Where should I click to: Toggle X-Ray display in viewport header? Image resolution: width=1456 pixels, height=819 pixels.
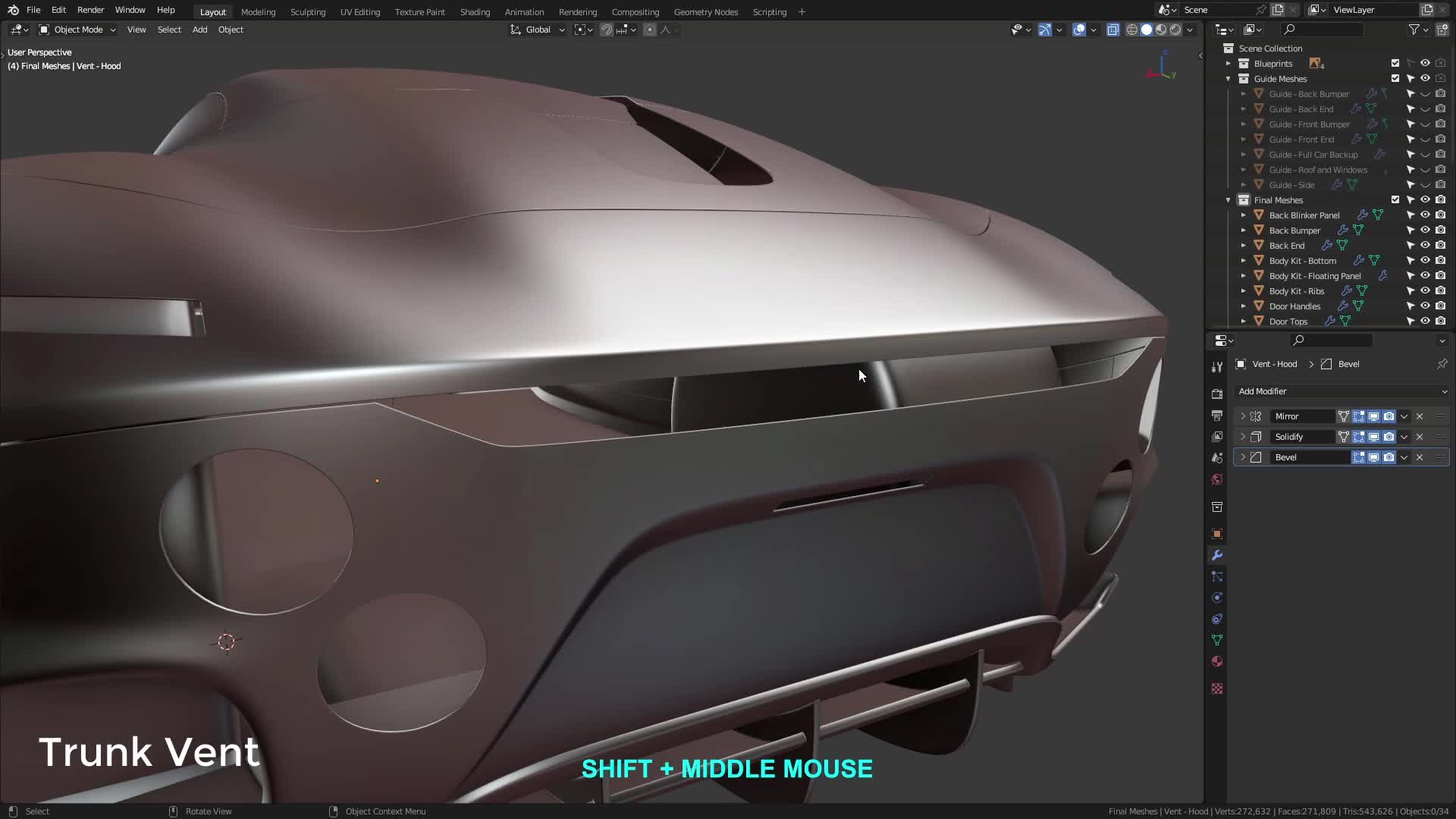1112,30
